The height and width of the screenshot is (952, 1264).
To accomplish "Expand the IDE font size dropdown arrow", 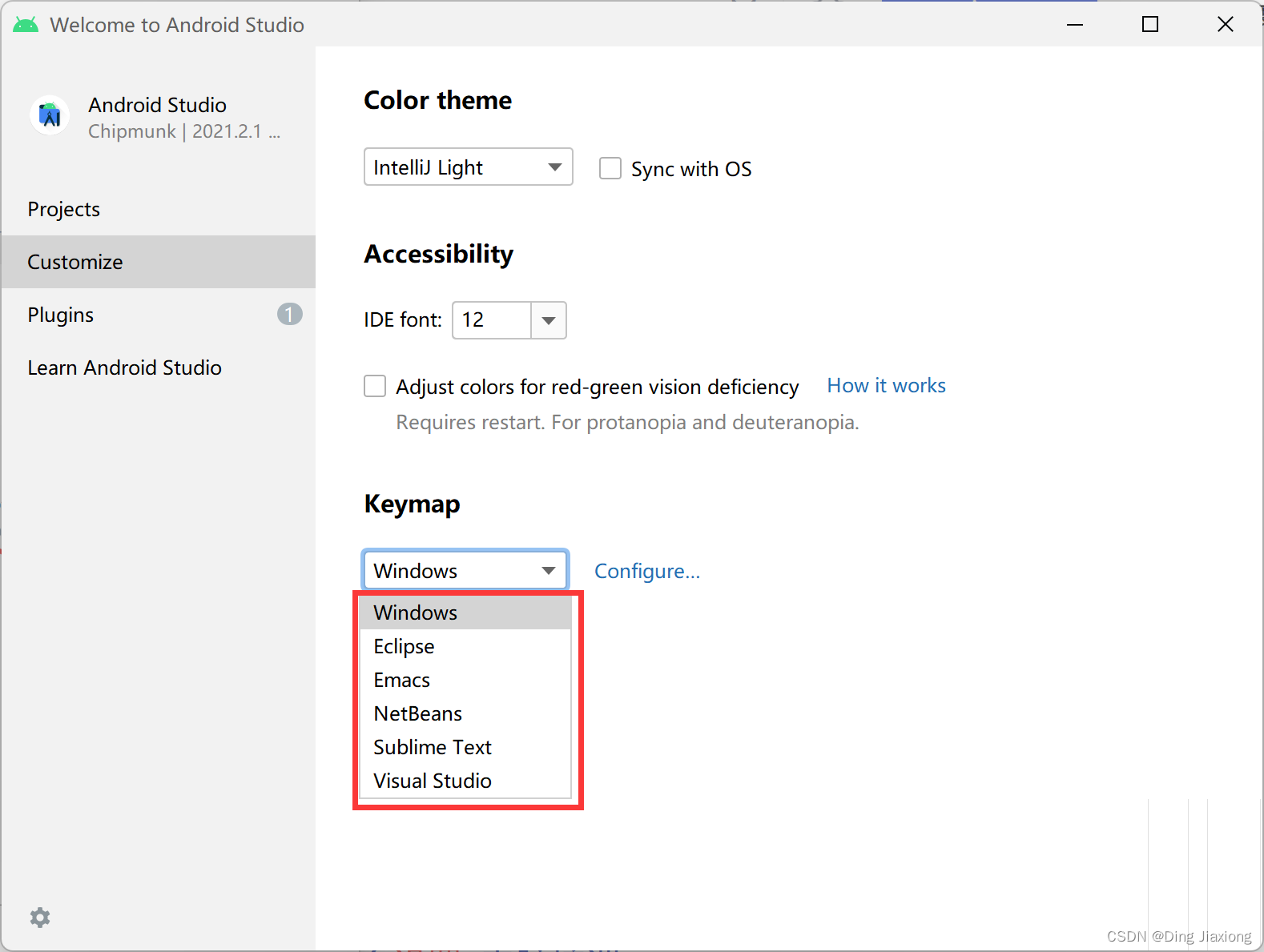I will (x=549, y=320).
